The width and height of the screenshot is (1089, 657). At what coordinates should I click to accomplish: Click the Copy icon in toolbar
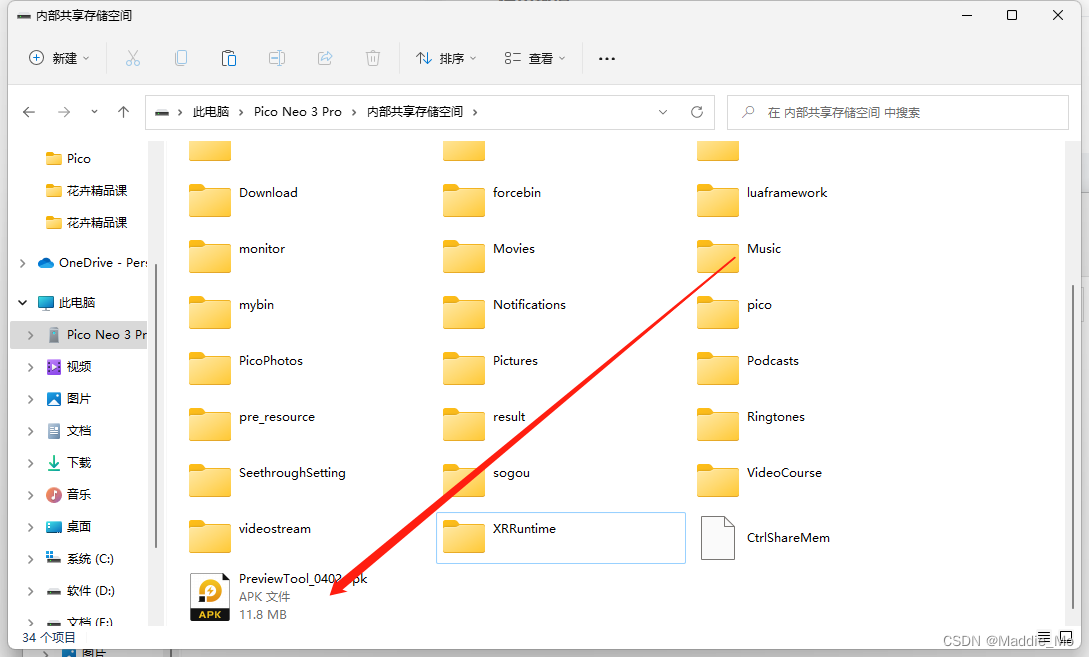tap(181, 58)
